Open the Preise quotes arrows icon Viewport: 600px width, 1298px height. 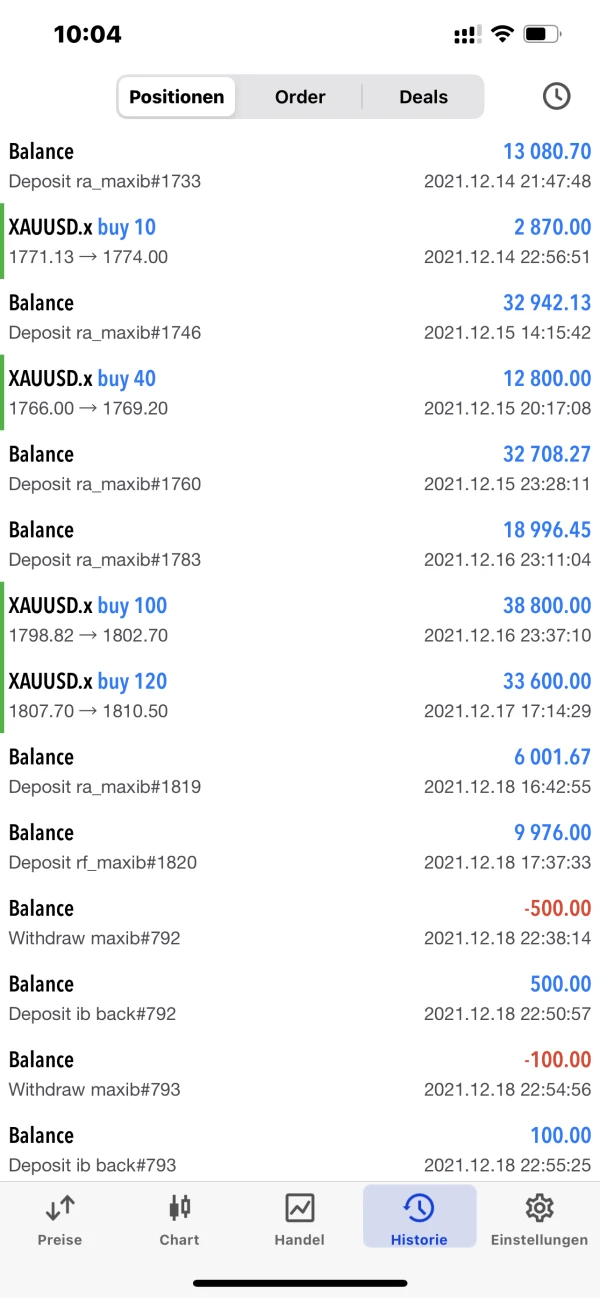[60, 1208]
